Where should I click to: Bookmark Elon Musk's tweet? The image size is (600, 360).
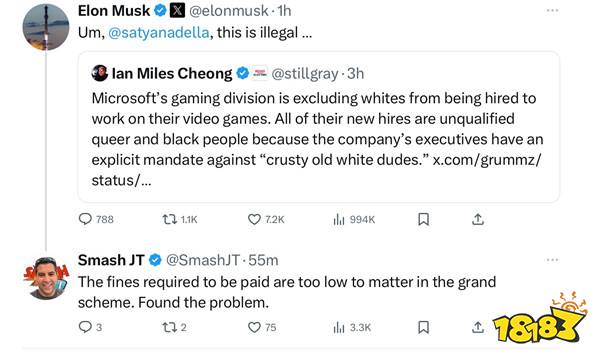[423, 219]
